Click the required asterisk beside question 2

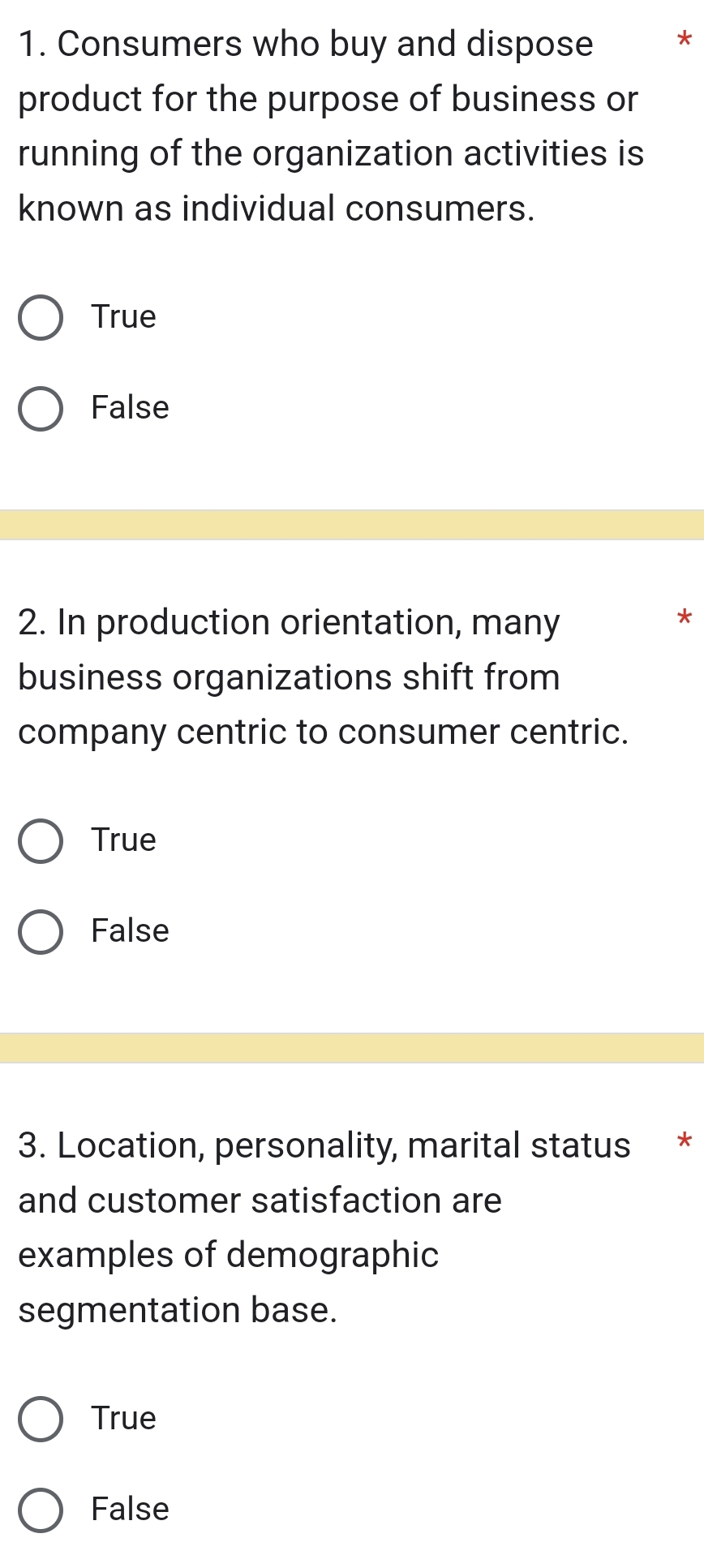(x=684, y=616)
